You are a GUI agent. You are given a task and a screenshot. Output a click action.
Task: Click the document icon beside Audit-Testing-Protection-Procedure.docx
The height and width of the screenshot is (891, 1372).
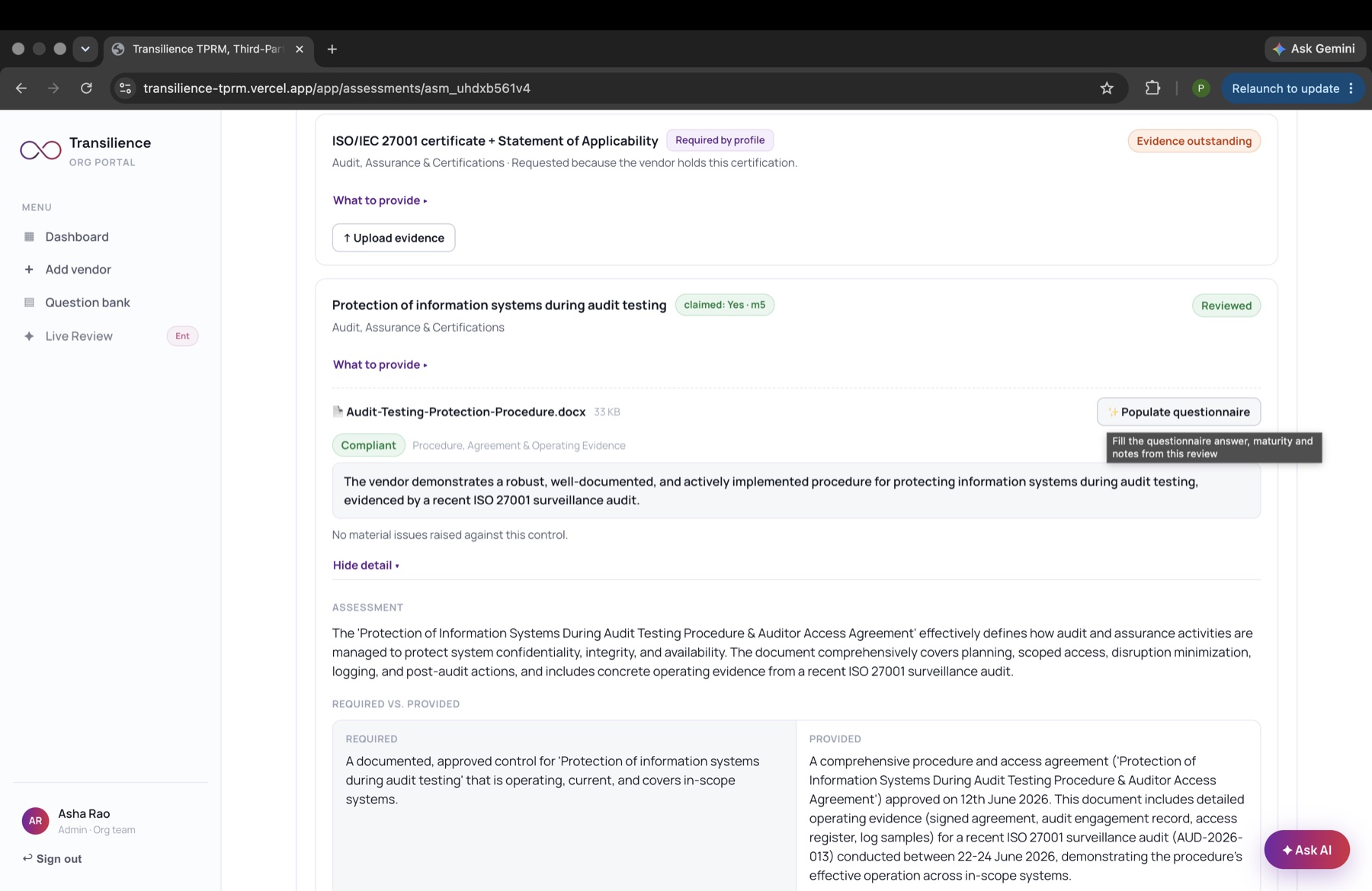coord(338,412)
